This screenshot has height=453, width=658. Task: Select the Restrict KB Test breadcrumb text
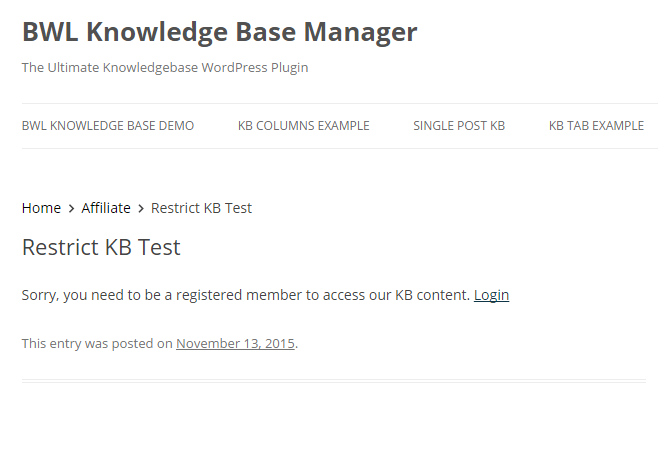coord(201,208)
